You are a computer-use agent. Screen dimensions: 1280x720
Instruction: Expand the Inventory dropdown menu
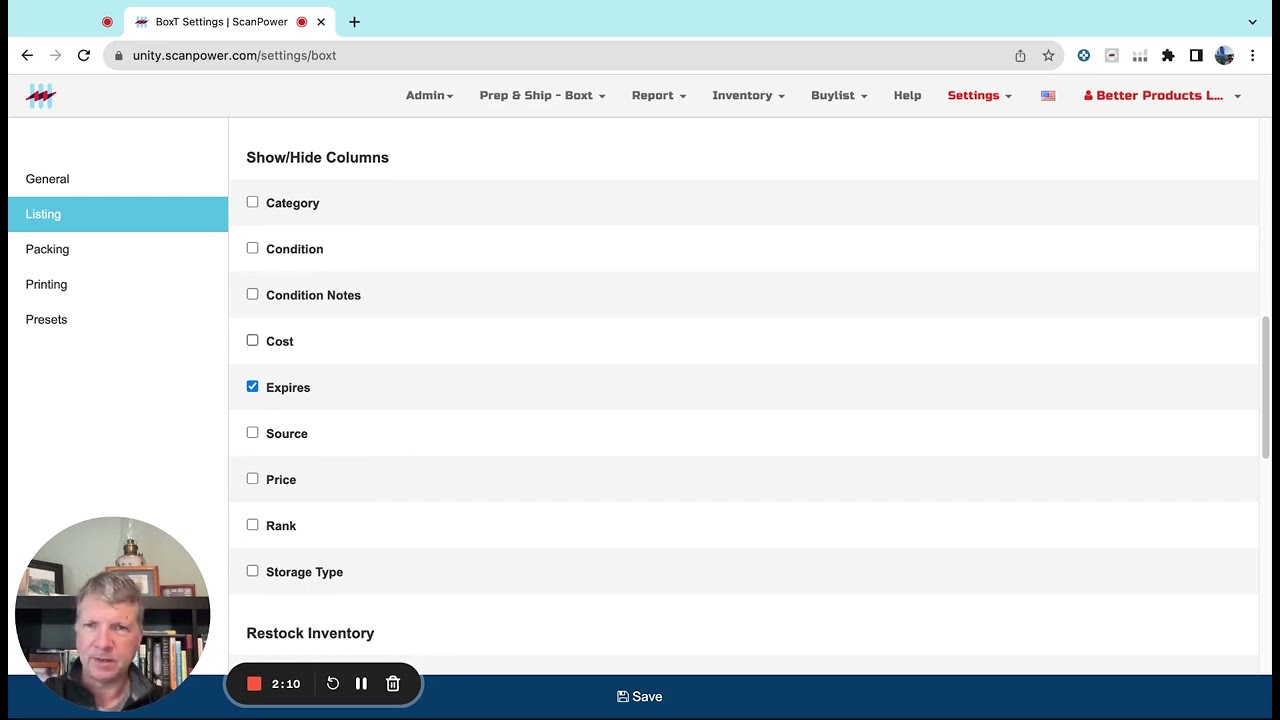(x=748, y=96)
